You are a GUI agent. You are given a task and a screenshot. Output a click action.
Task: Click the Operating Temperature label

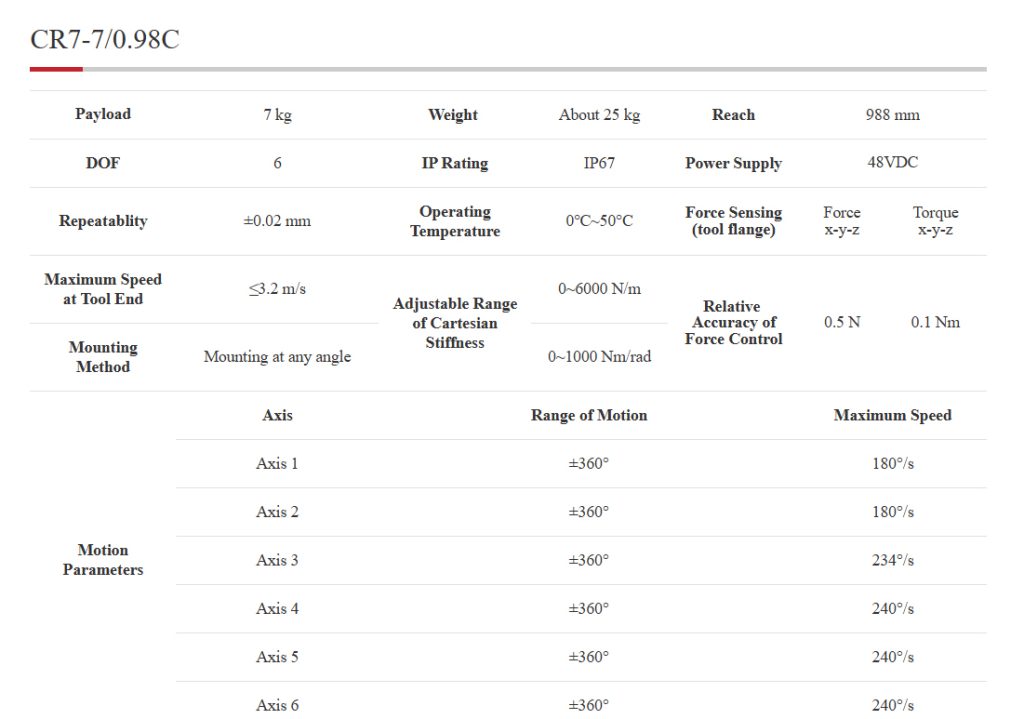click(x=455, y=221)
